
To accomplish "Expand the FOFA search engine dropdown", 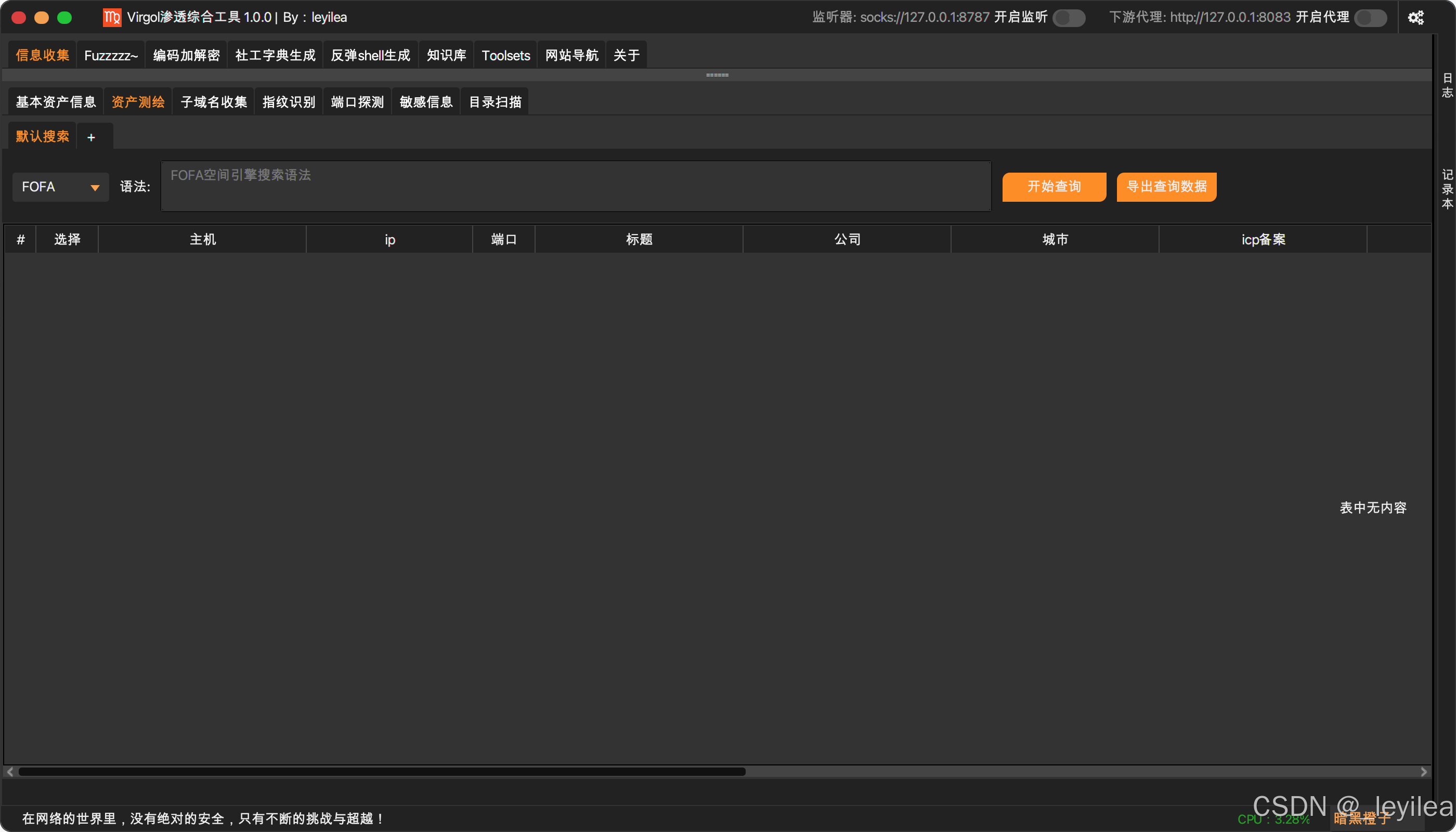I will (x=60, y=187).
